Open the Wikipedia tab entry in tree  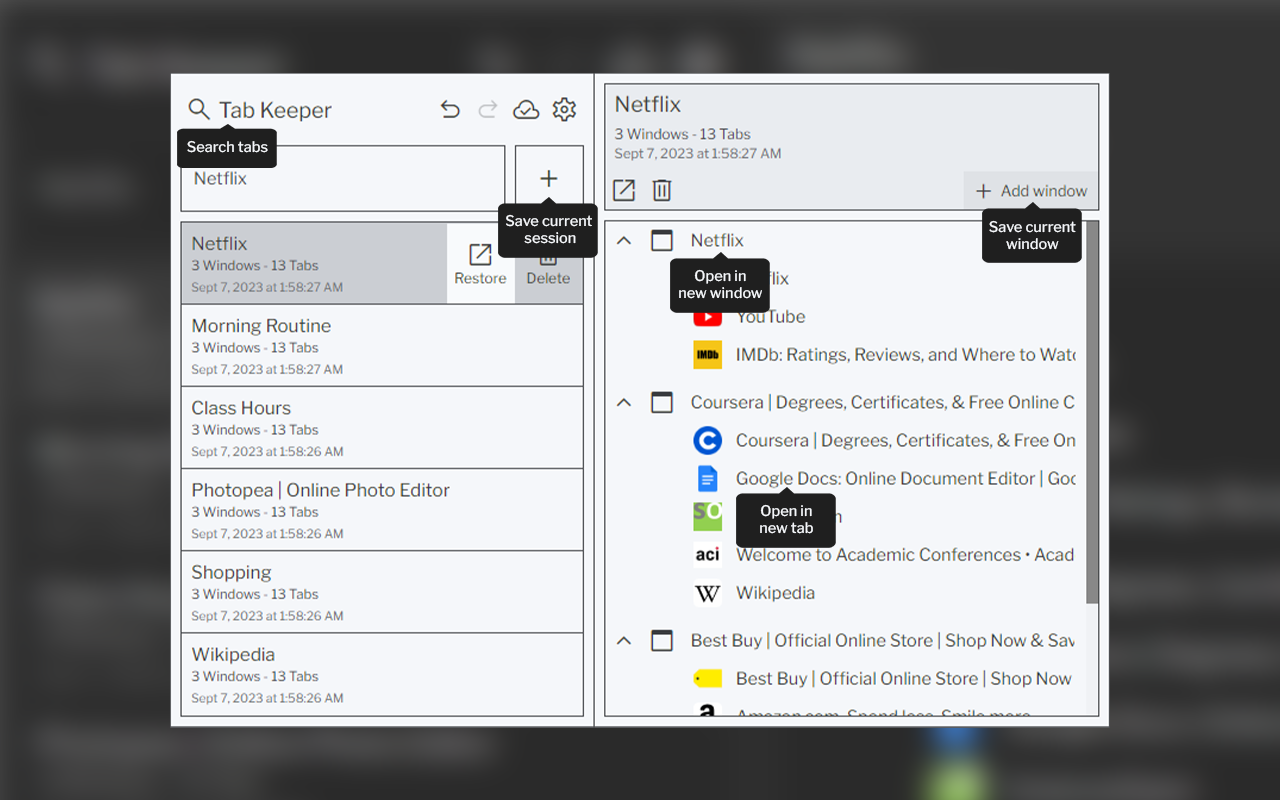[x=775, y=593]
